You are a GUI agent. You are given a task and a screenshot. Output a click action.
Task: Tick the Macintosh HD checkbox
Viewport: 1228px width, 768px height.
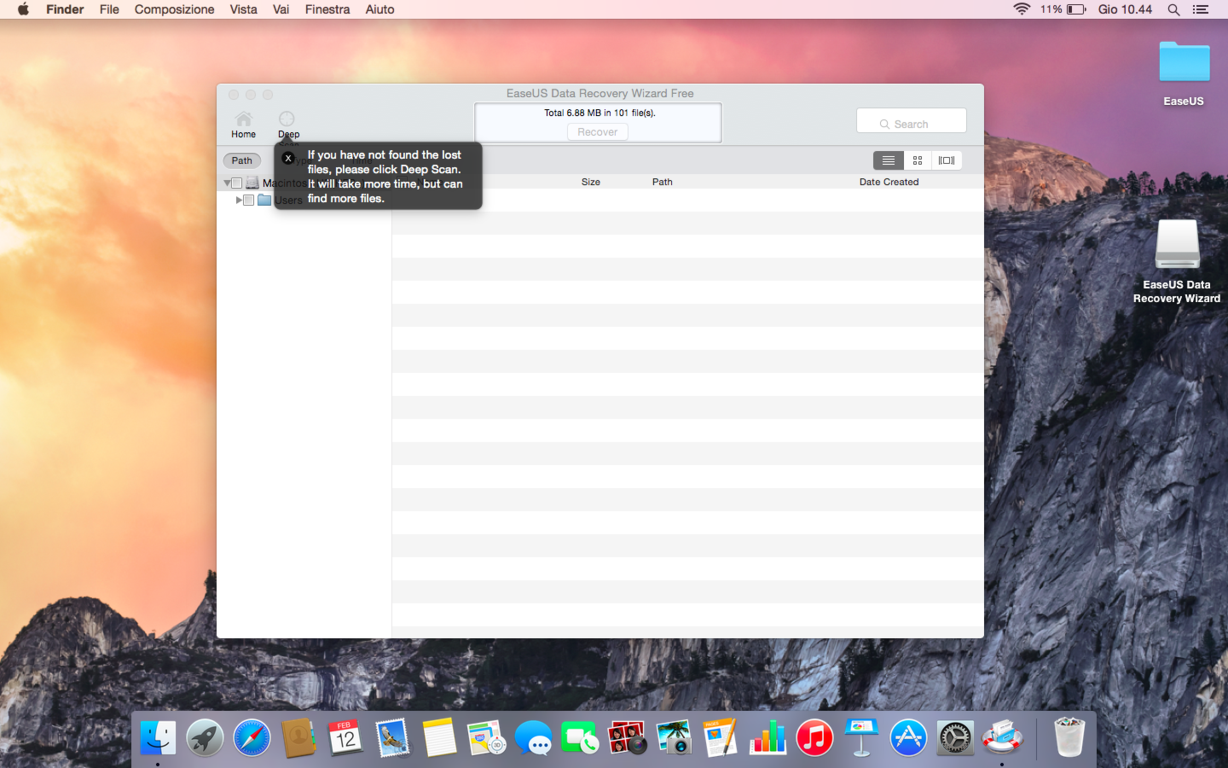237,184
